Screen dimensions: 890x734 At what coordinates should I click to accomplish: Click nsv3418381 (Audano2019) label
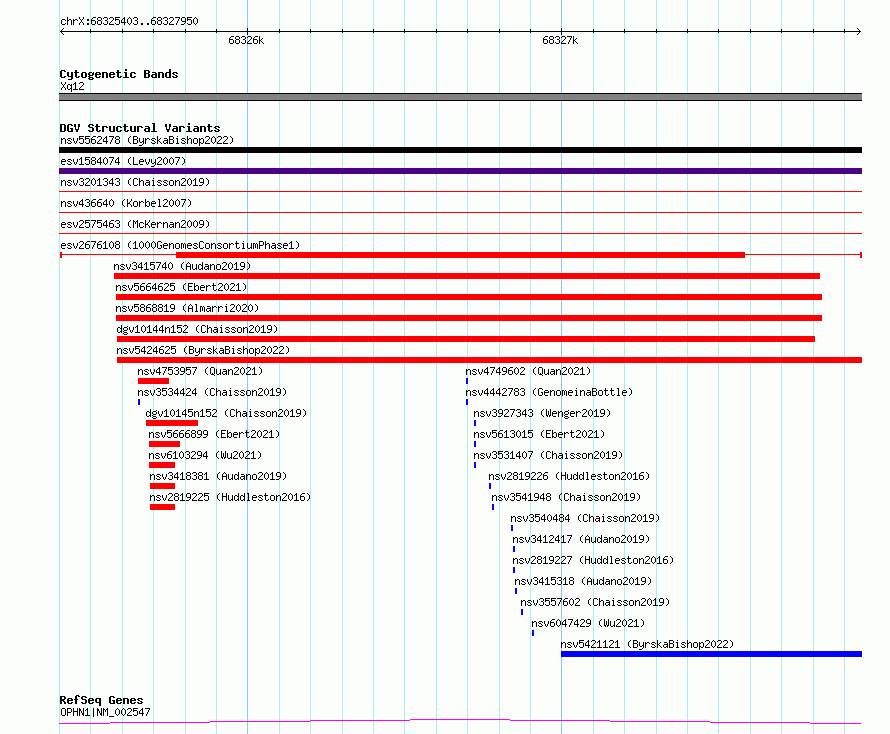(219, 476)
